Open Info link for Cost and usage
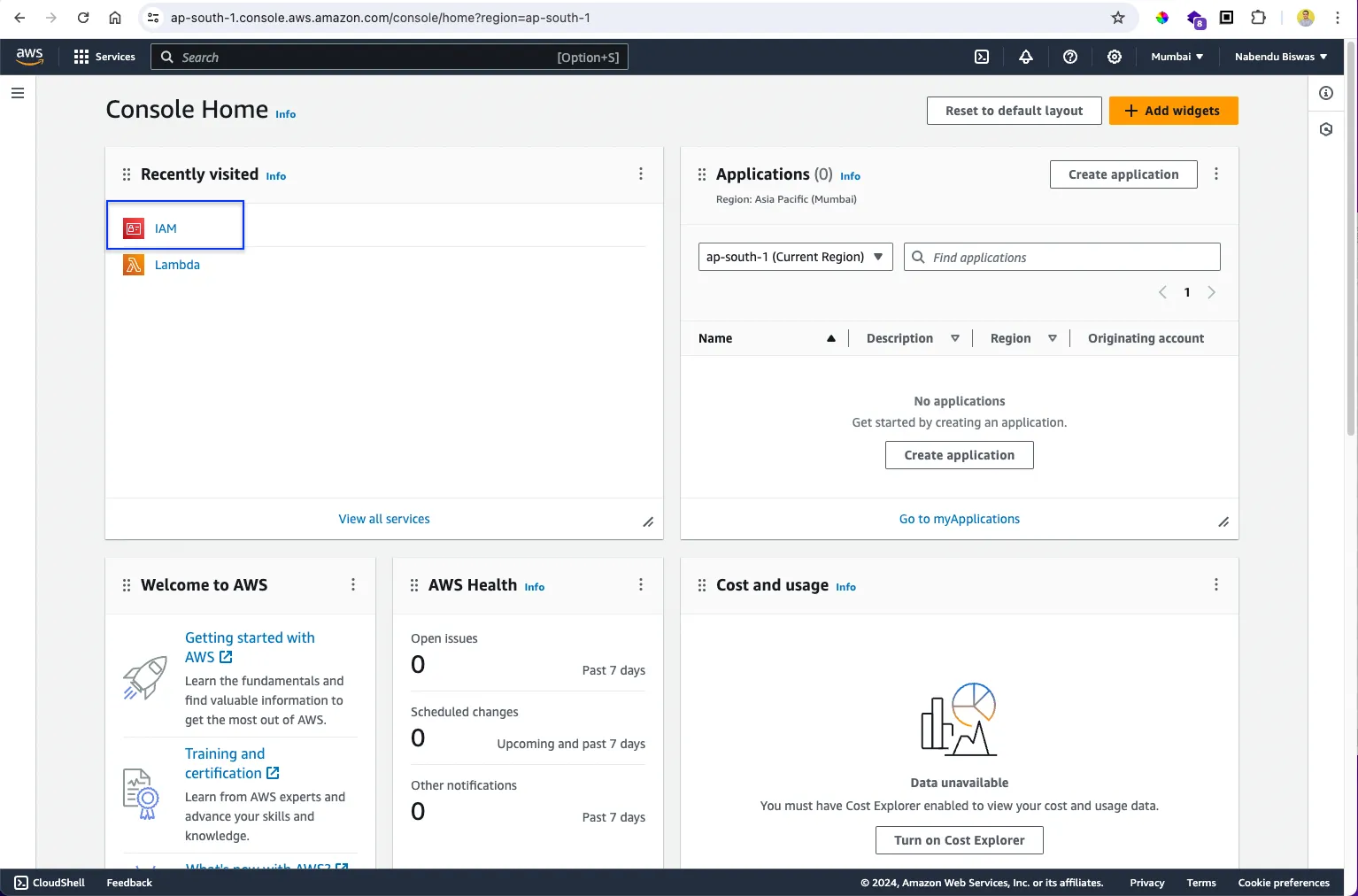Screen dimensions: 1358x896 tap(846, 587)
